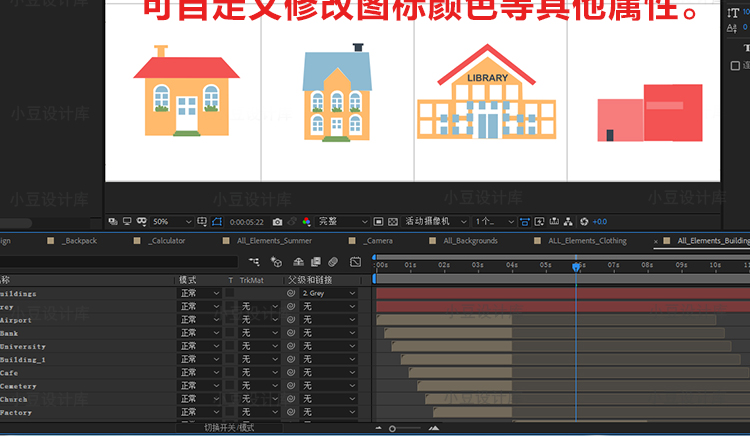Click the timeline zoom slider handle
The height and width of the screenshot is (436, 750).
pos(392,429)
